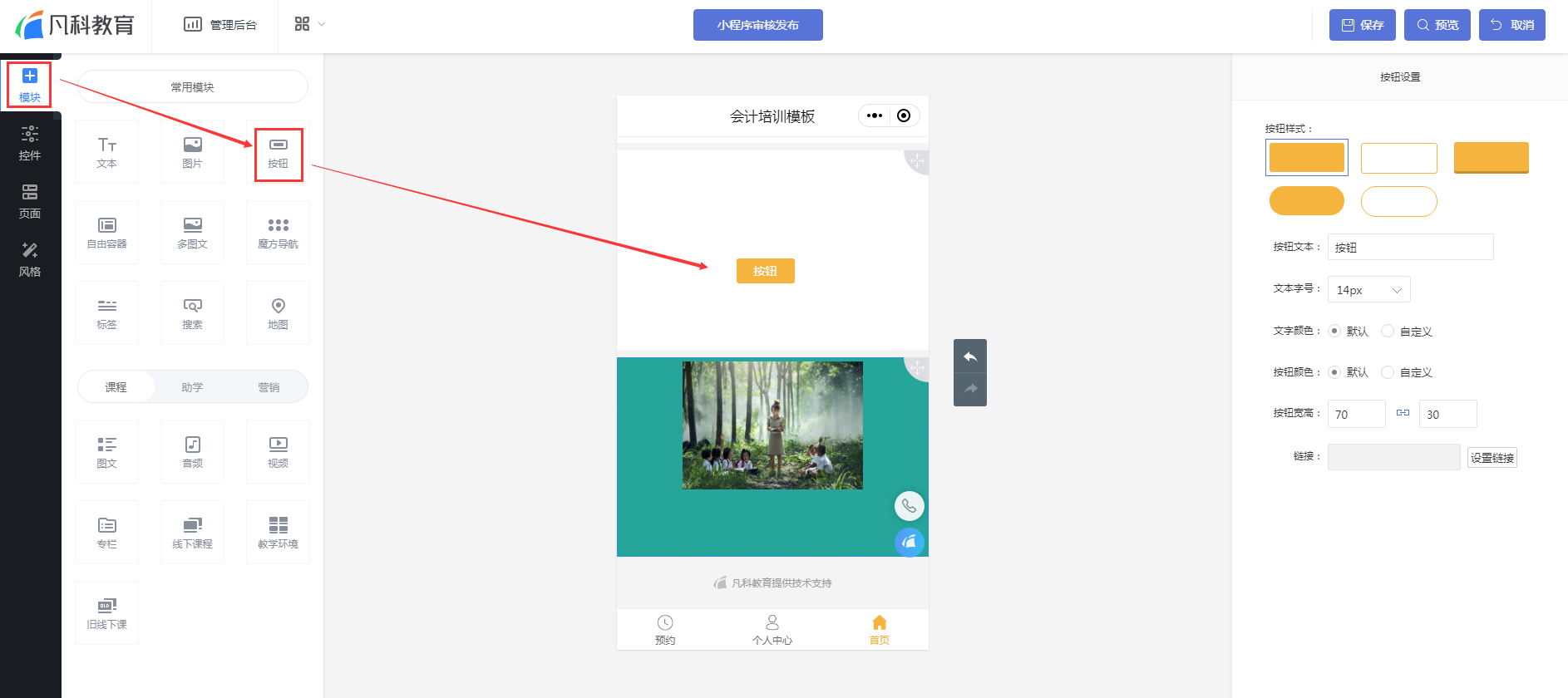Choose the solid orange rectangle button style
This screenshot has height=698, width=1568.
pos(1307,157)
